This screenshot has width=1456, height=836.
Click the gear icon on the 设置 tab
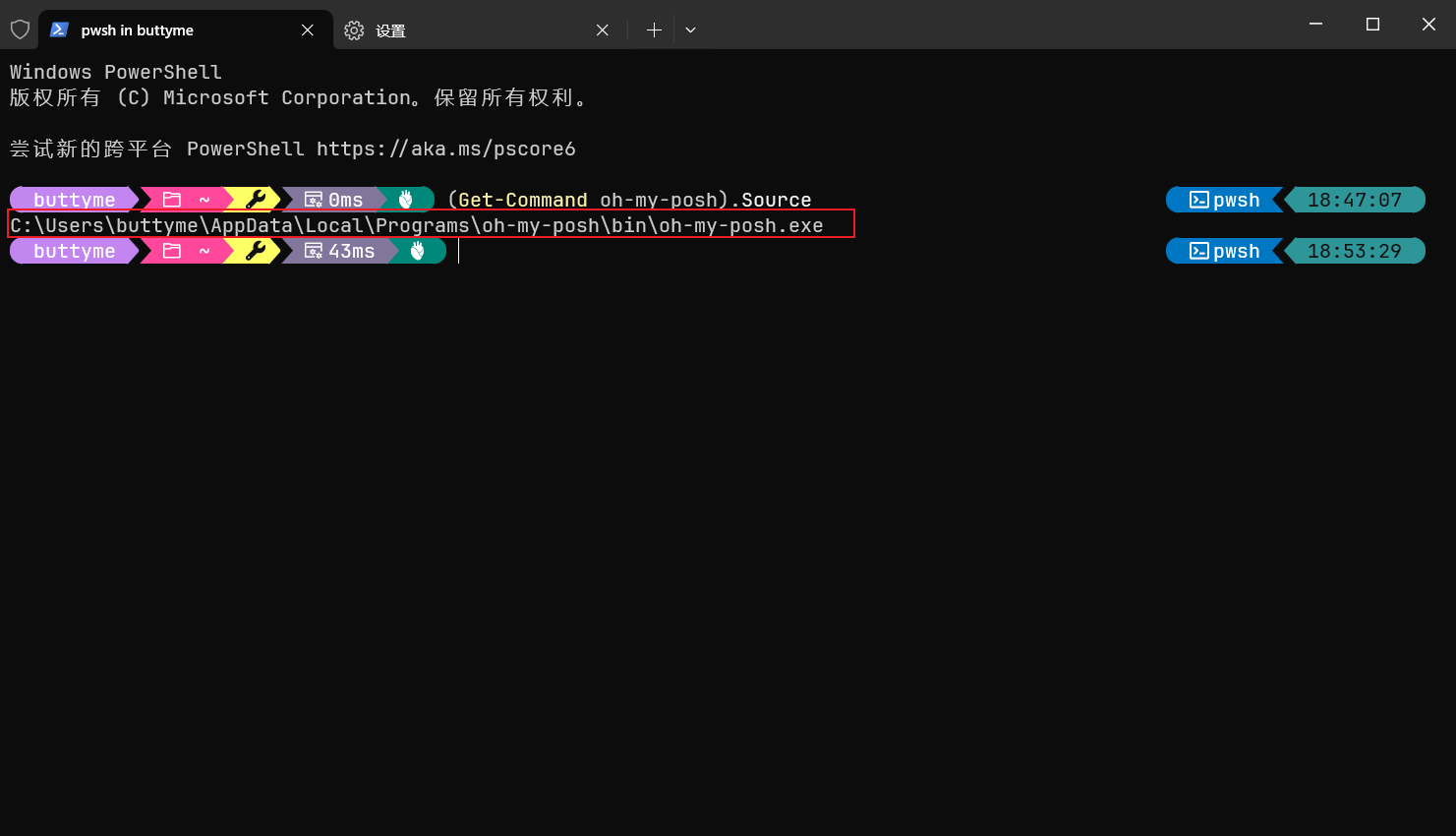pos(354,30)
